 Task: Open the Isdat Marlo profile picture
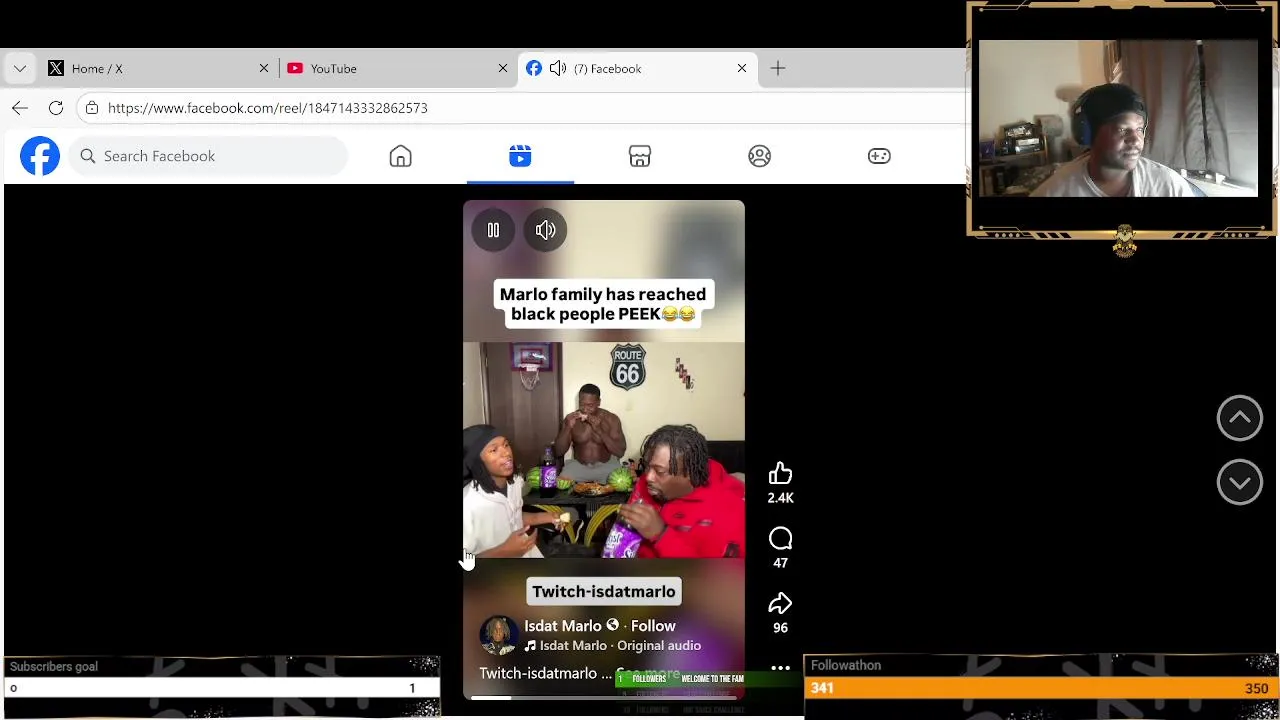(x=498, y=635)
